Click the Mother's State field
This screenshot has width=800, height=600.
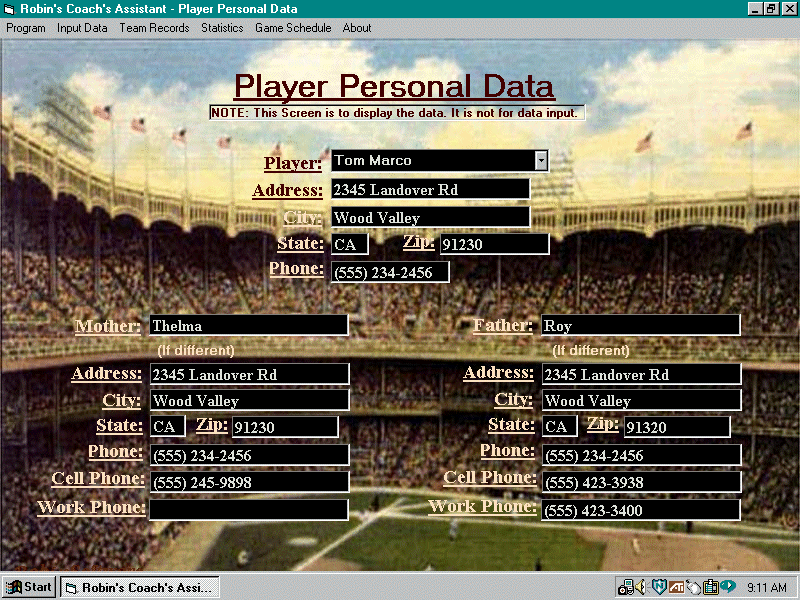coord(167,427)
